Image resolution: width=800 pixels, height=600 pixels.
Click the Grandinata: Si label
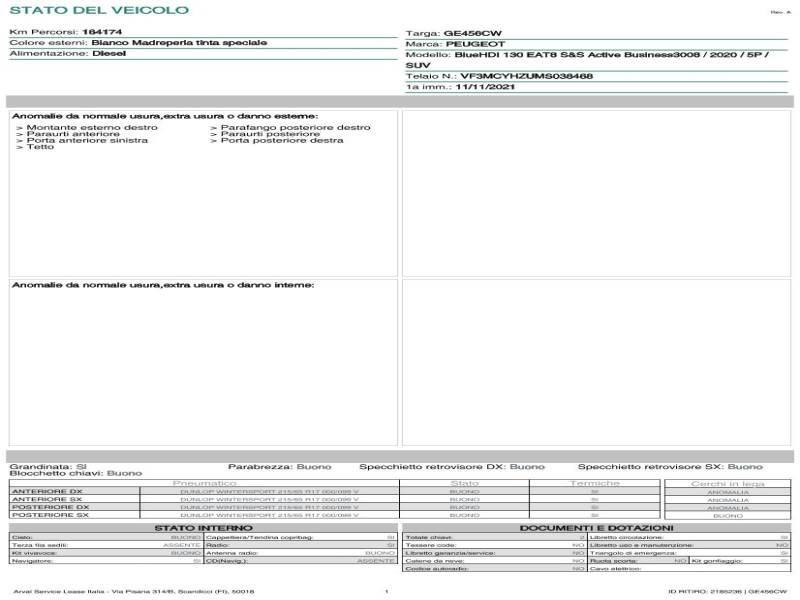(48, 466)
